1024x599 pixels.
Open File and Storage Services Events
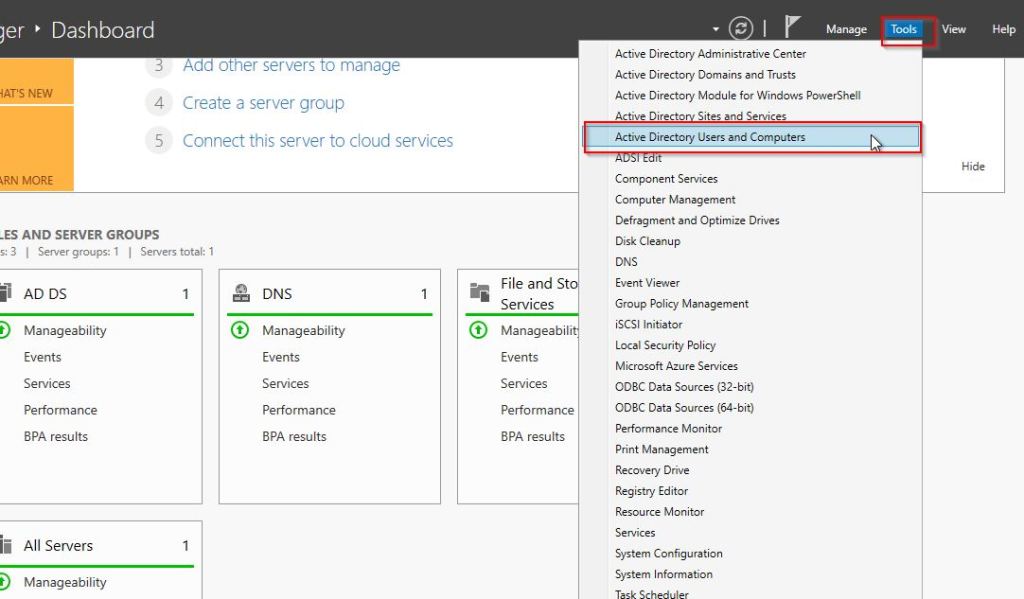[x=519, y=357]
